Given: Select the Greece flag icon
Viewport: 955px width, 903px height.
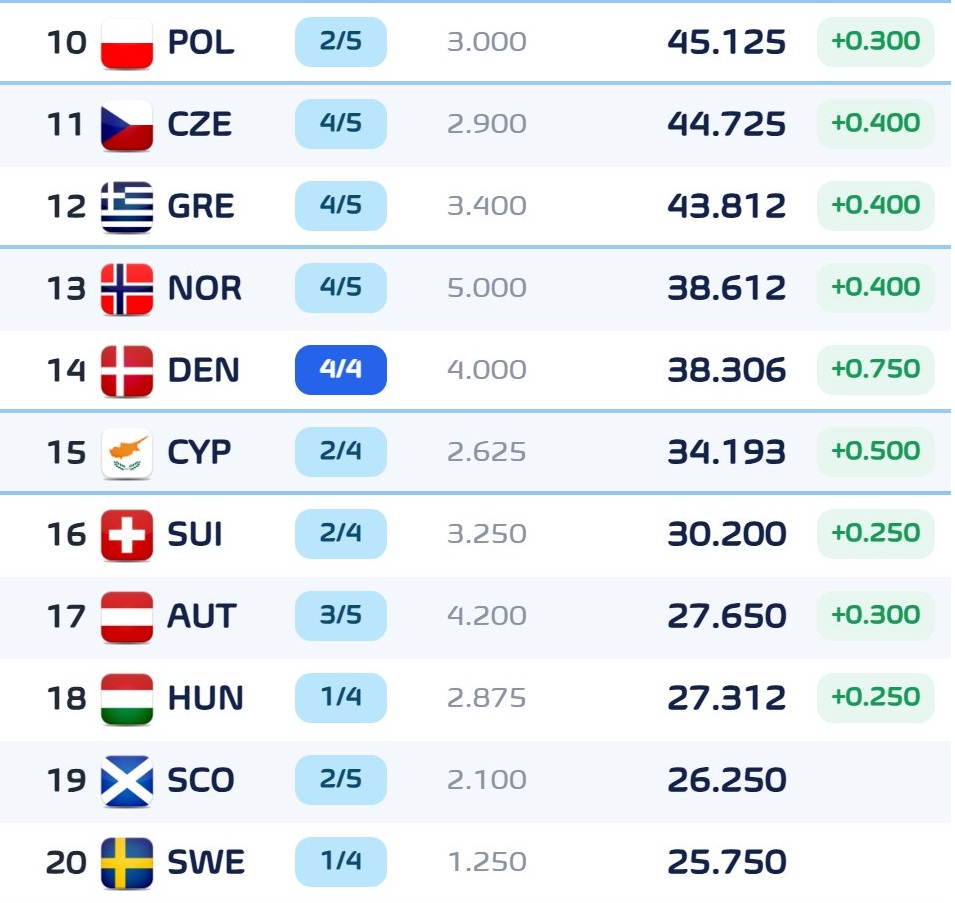Looking at the screenshot, I should point(127,207).
